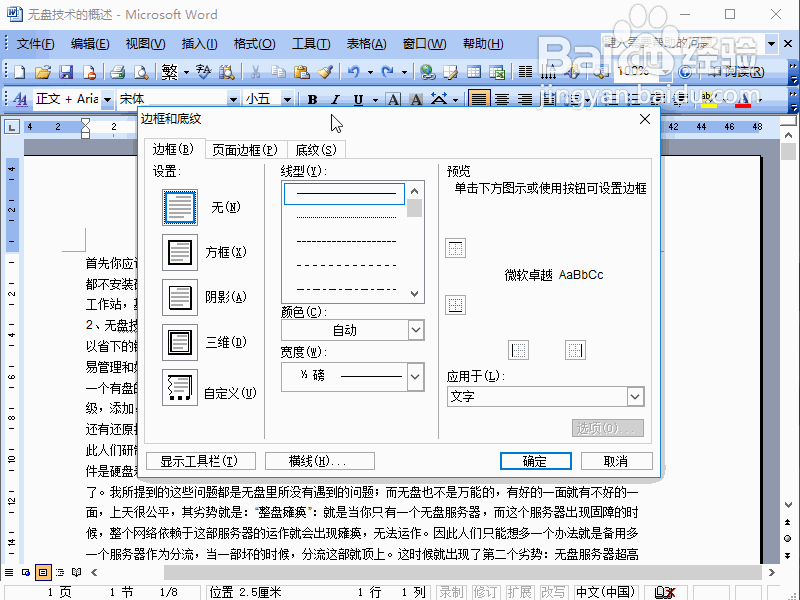Switch to print layout view icon
The image size is (800, 600).
coord(43,572)
